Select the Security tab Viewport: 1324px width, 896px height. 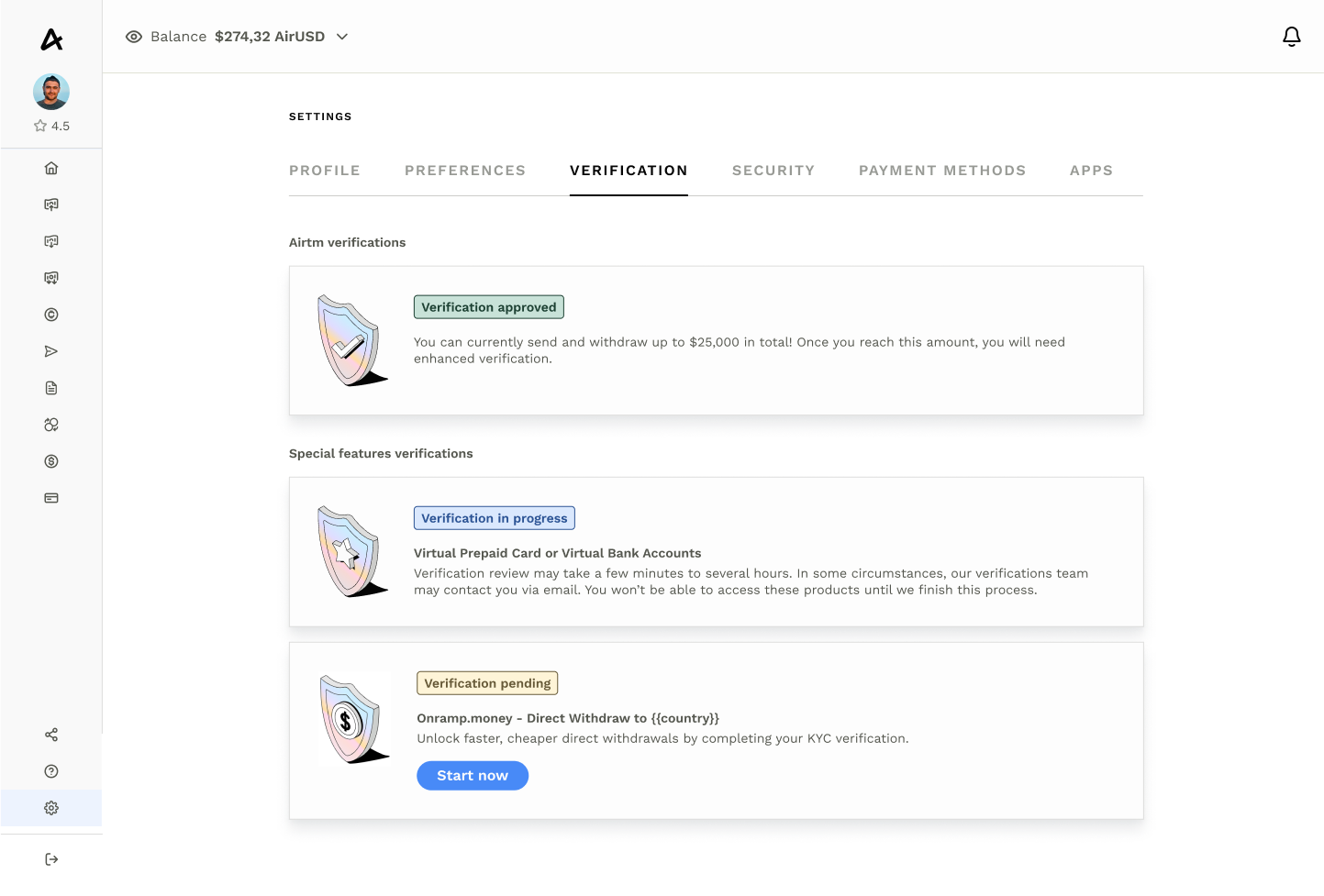coord(773,171)
